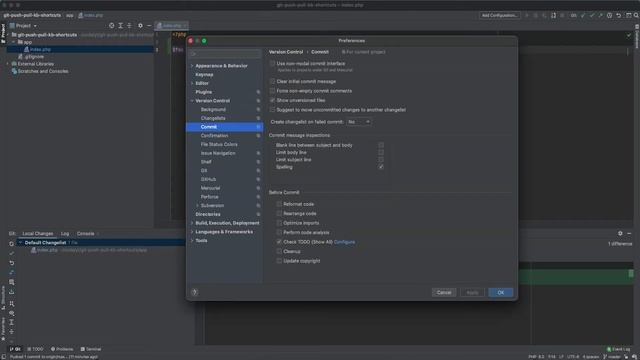Switch to the Console tab in Git window
Viewport: 640px width, 360px height.
tap(86, 233)
